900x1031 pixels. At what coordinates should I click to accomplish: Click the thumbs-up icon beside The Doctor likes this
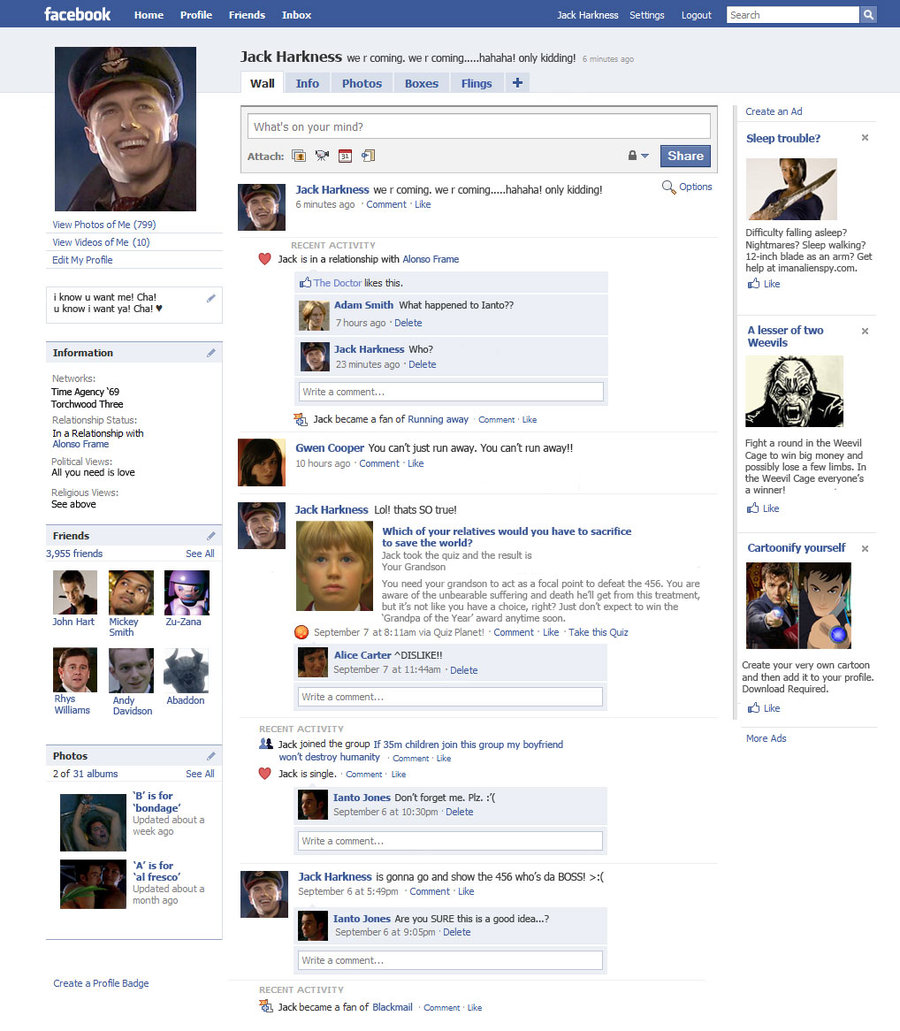[305, 283]
